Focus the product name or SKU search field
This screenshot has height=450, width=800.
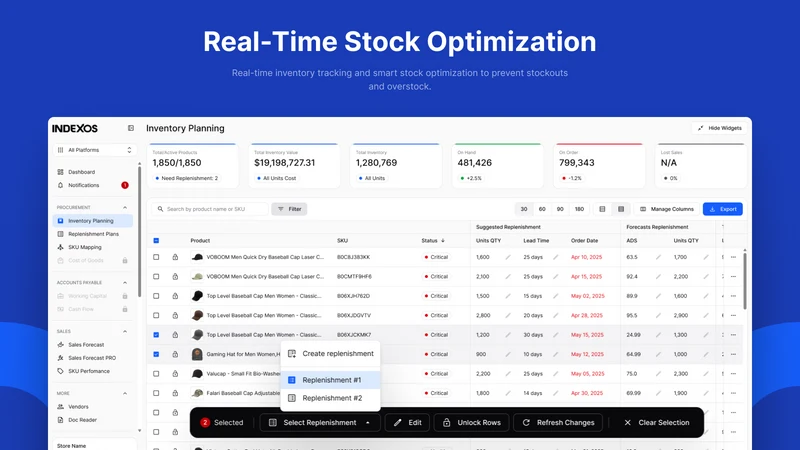pos(209,209)
